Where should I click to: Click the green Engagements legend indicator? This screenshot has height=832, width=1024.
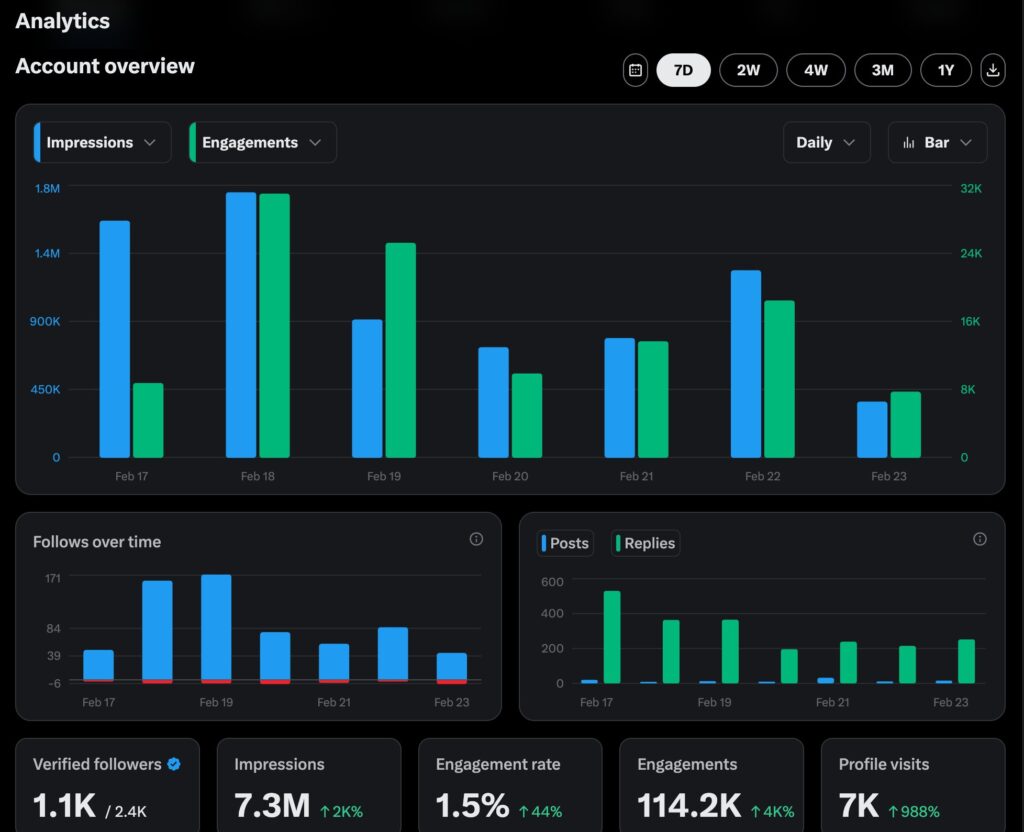(194, 142)
